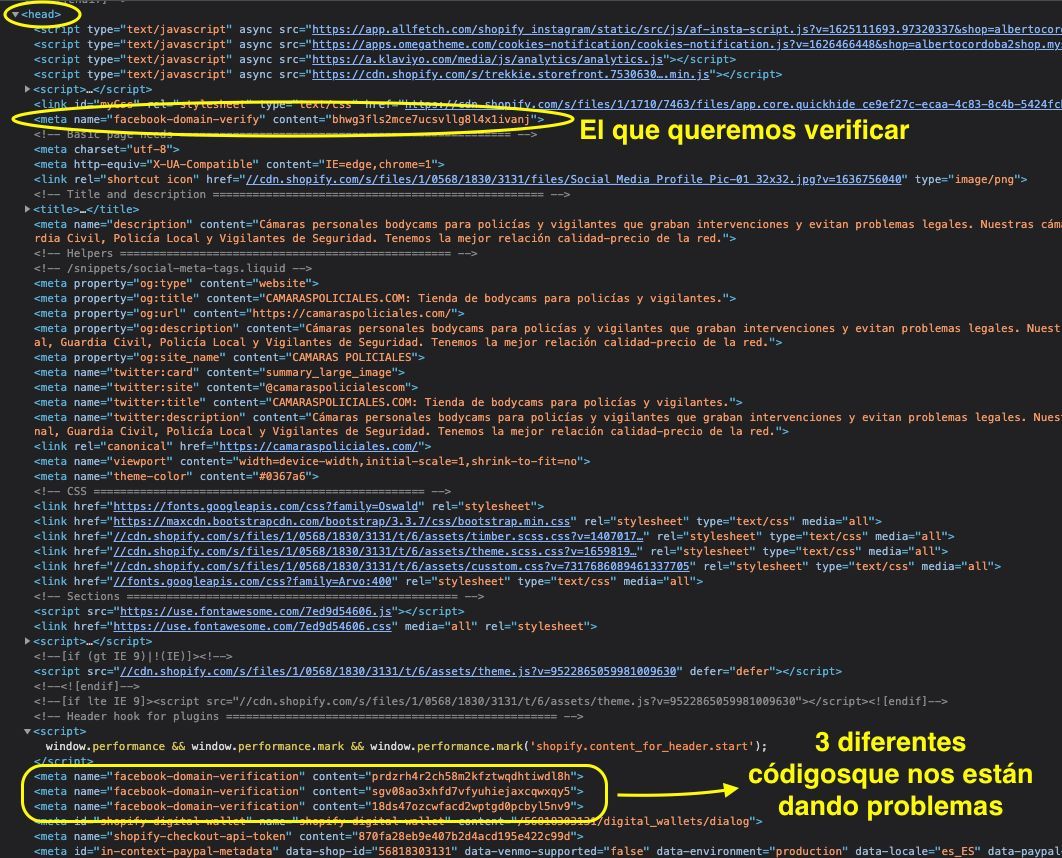Open the cusstom.css asset link

click(401, 565)
